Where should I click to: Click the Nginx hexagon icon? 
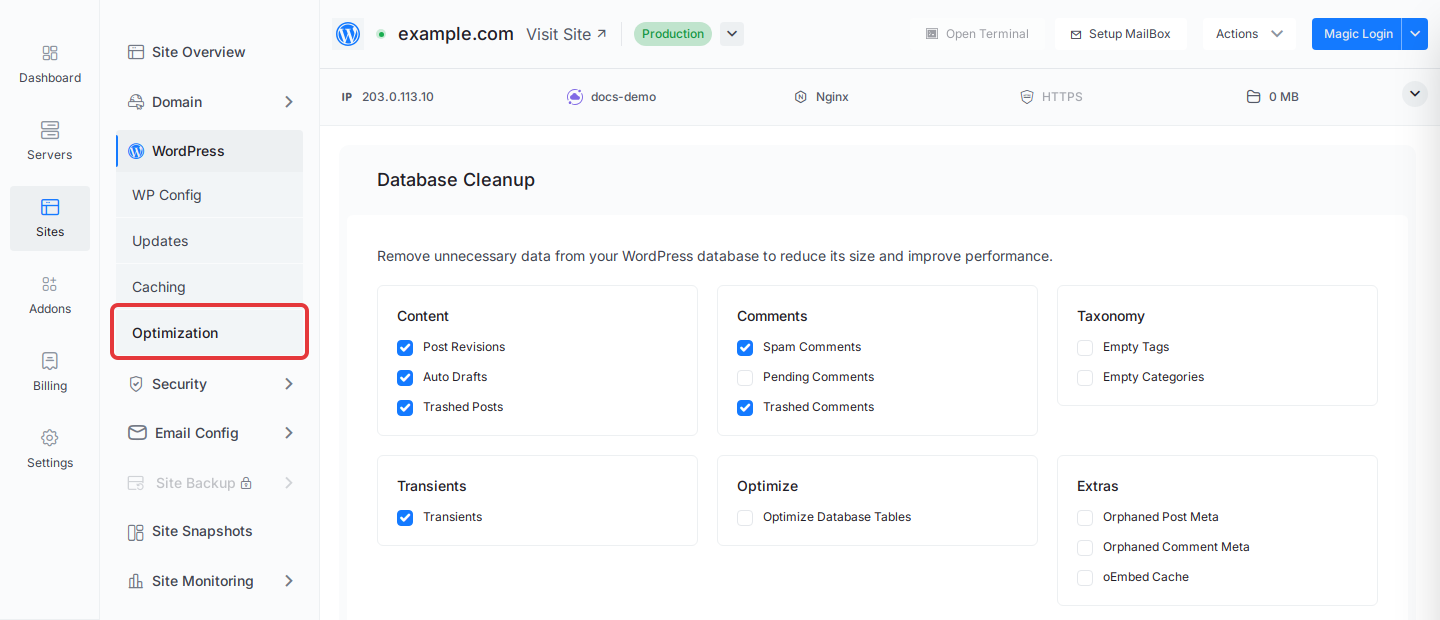point(800,97)
